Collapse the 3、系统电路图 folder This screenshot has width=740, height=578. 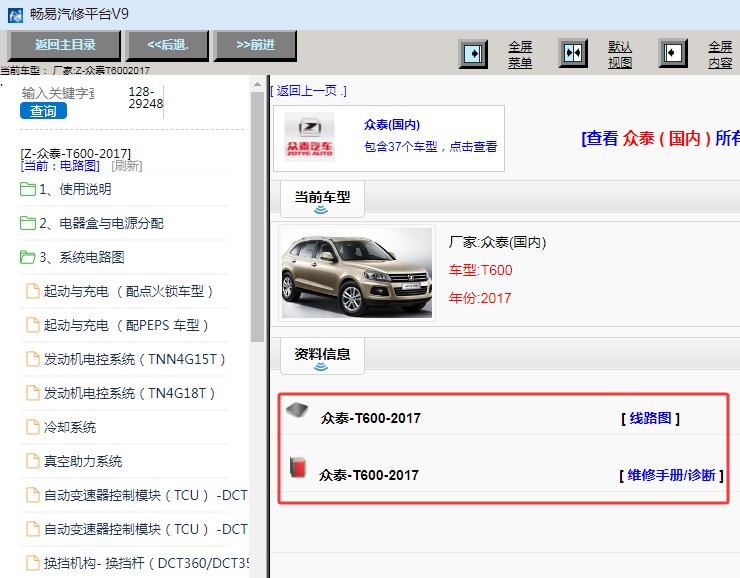(82, 257)
